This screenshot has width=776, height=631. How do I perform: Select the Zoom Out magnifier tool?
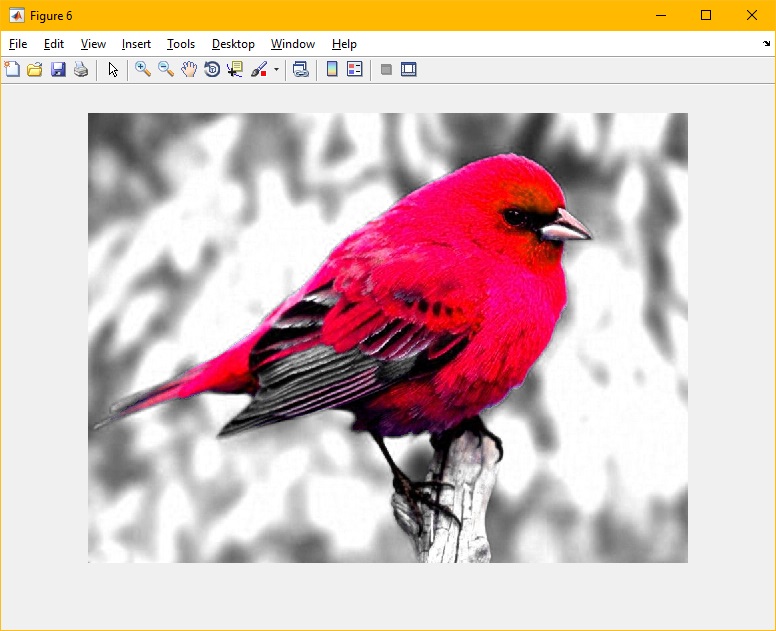166,69
